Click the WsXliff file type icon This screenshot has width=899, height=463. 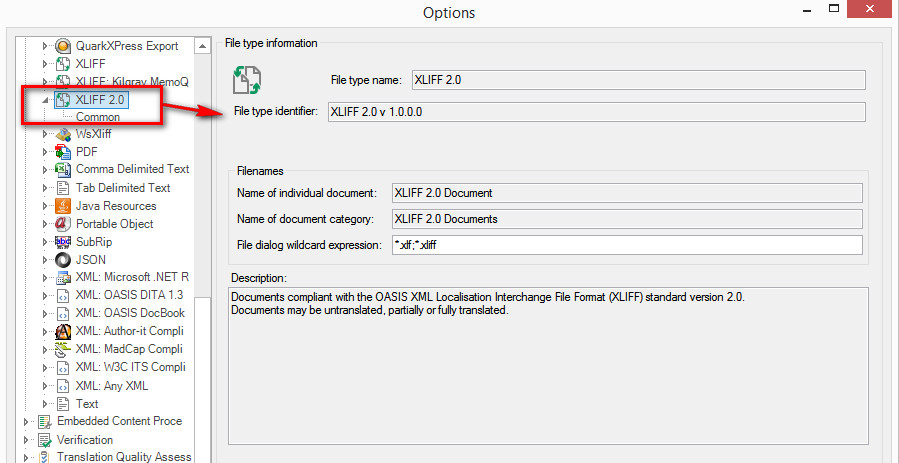[x=62, y=134]
